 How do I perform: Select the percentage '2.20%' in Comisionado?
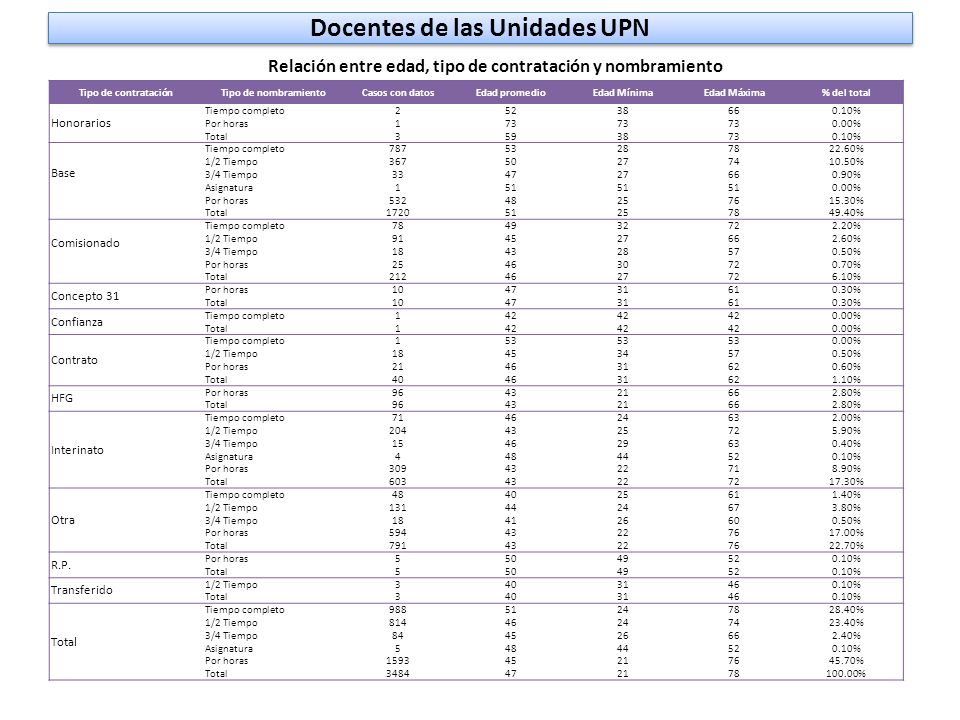click(x=846, y=226)
